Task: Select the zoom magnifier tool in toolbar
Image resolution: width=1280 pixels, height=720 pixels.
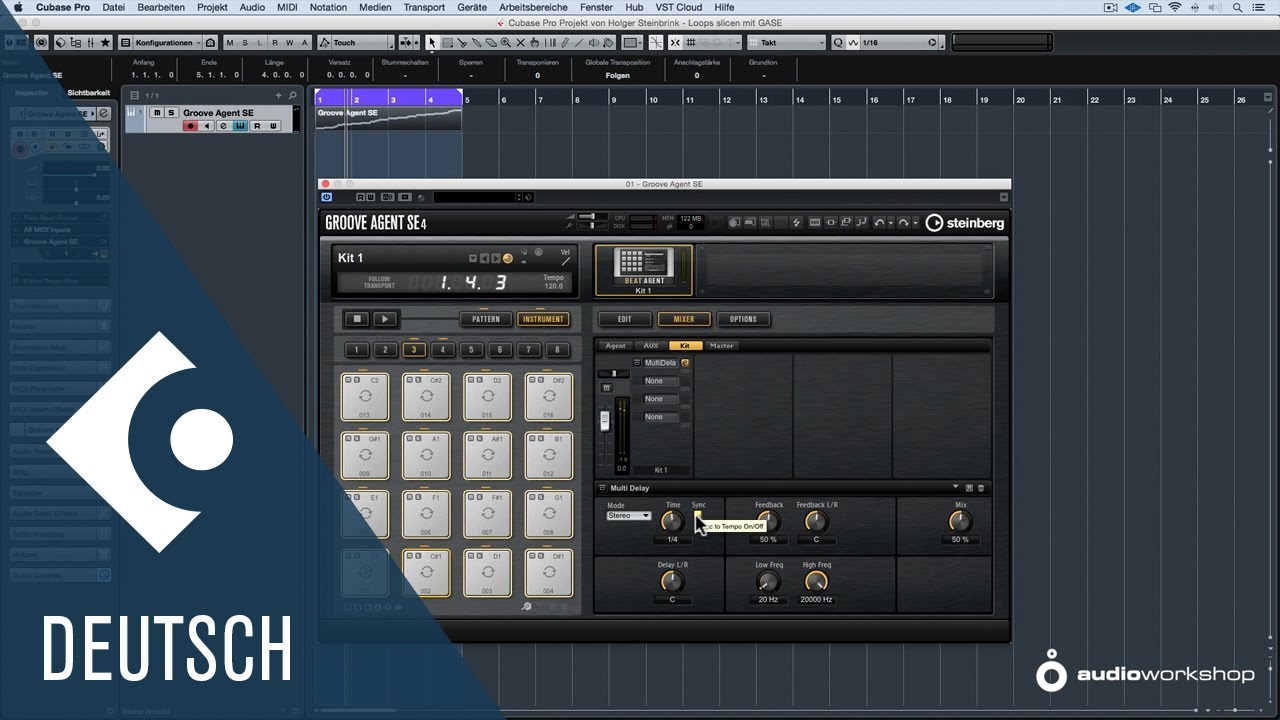Action: (506, 43)
